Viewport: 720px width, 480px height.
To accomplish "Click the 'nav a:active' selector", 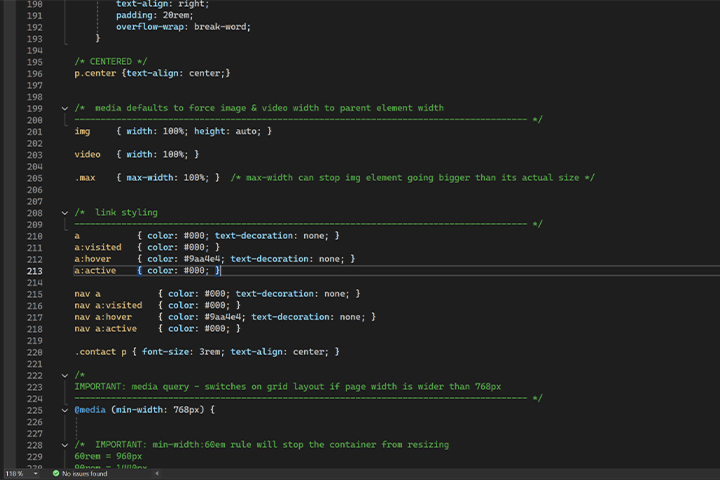I will point(106,328).
